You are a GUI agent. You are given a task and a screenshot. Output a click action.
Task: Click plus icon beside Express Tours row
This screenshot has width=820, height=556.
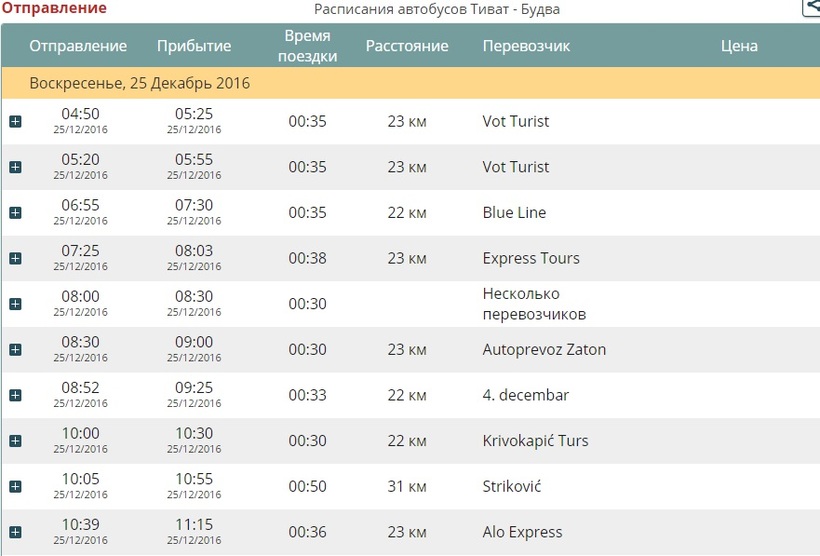(x=15, y=258)
